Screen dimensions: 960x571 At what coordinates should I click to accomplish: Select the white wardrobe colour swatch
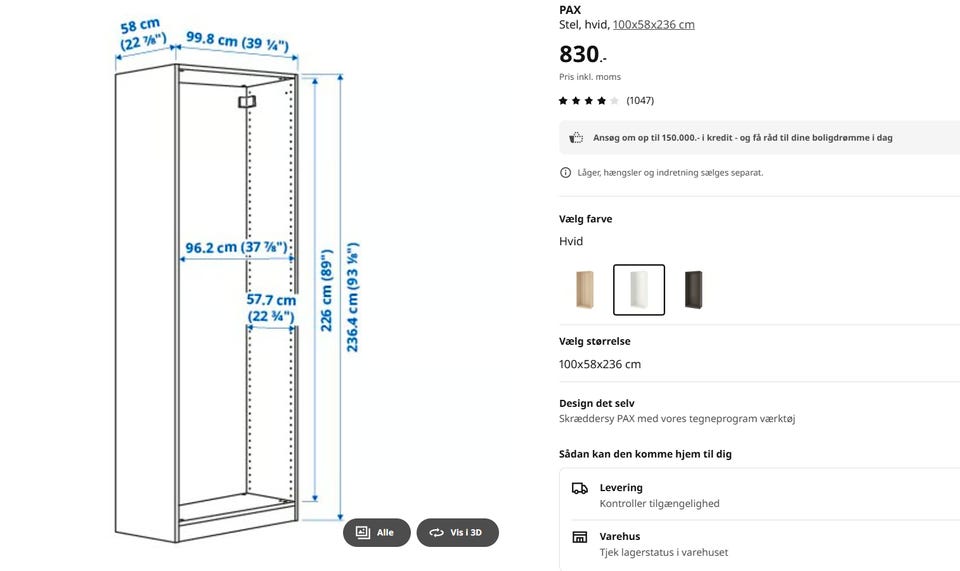pos(638,290)
